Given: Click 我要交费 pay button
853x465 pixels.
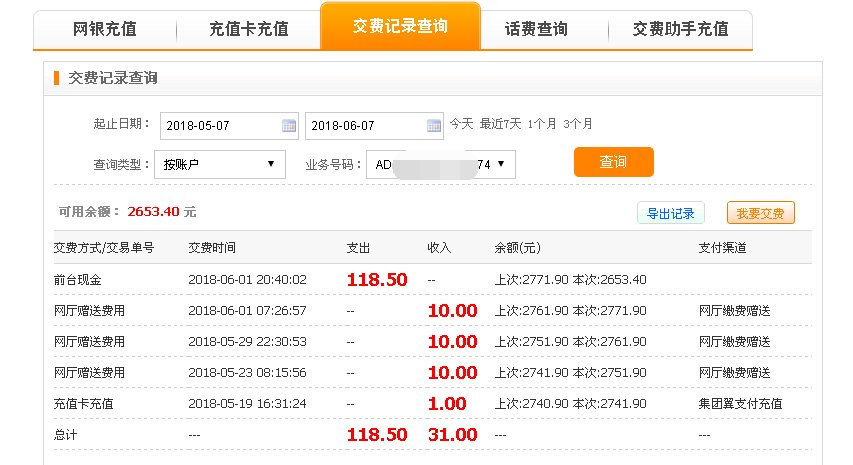Looking at the screenshot, I should (x=761, y=213).
